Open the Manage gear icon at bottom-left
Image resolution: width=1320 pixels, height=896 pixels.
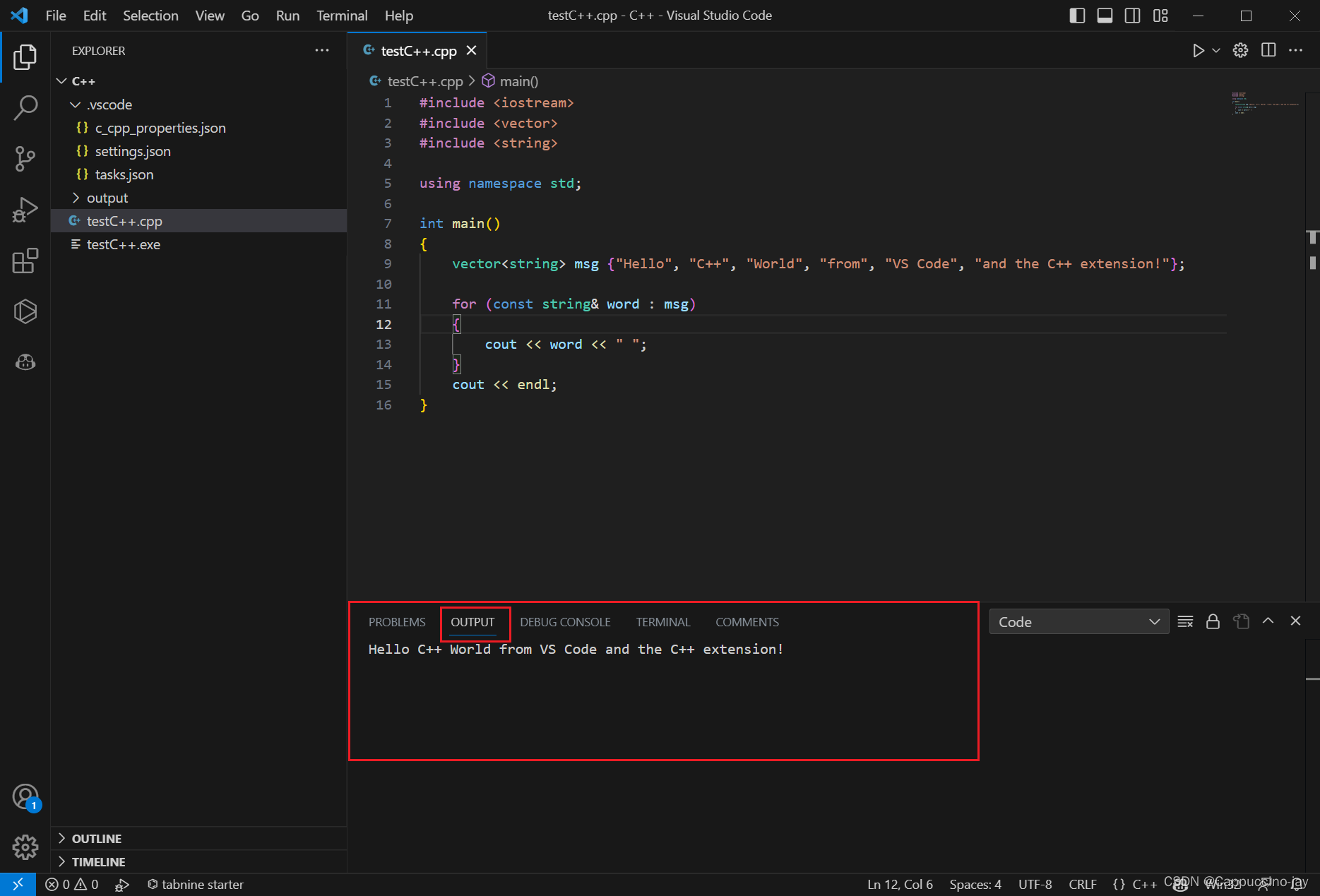pyautogui.click(x=25, y=847)
